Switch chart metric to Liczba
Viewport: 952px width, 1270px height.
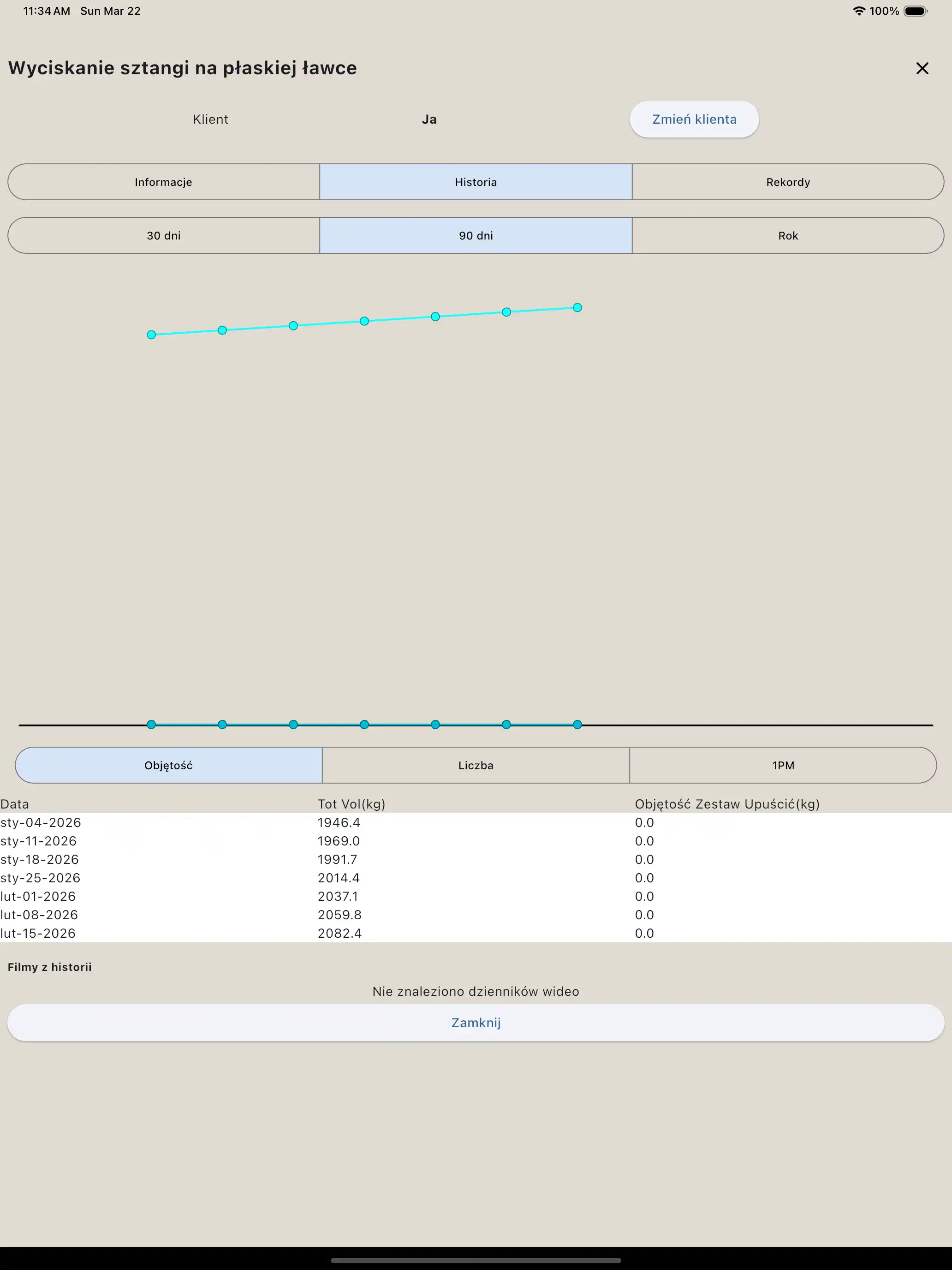(x=476, y=765)
